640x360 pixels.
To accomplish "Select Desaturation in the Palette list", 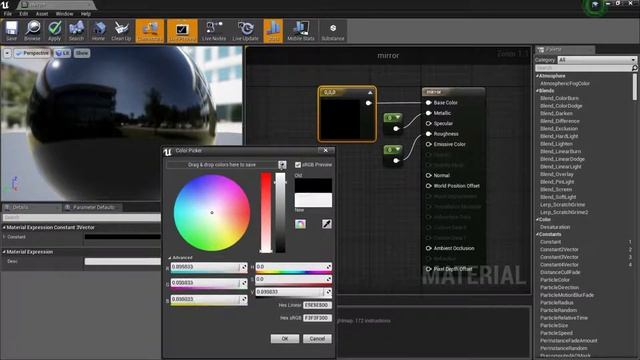I will pyautogui.click(x=555, y=227).
